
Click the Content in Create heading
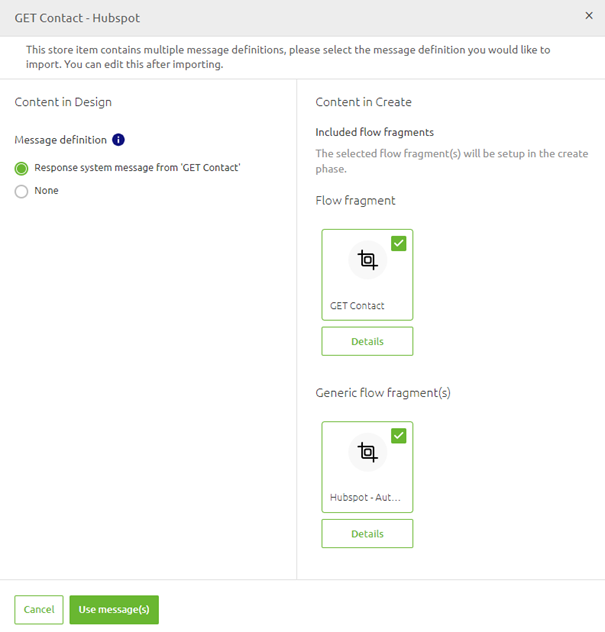click(364, 102)
